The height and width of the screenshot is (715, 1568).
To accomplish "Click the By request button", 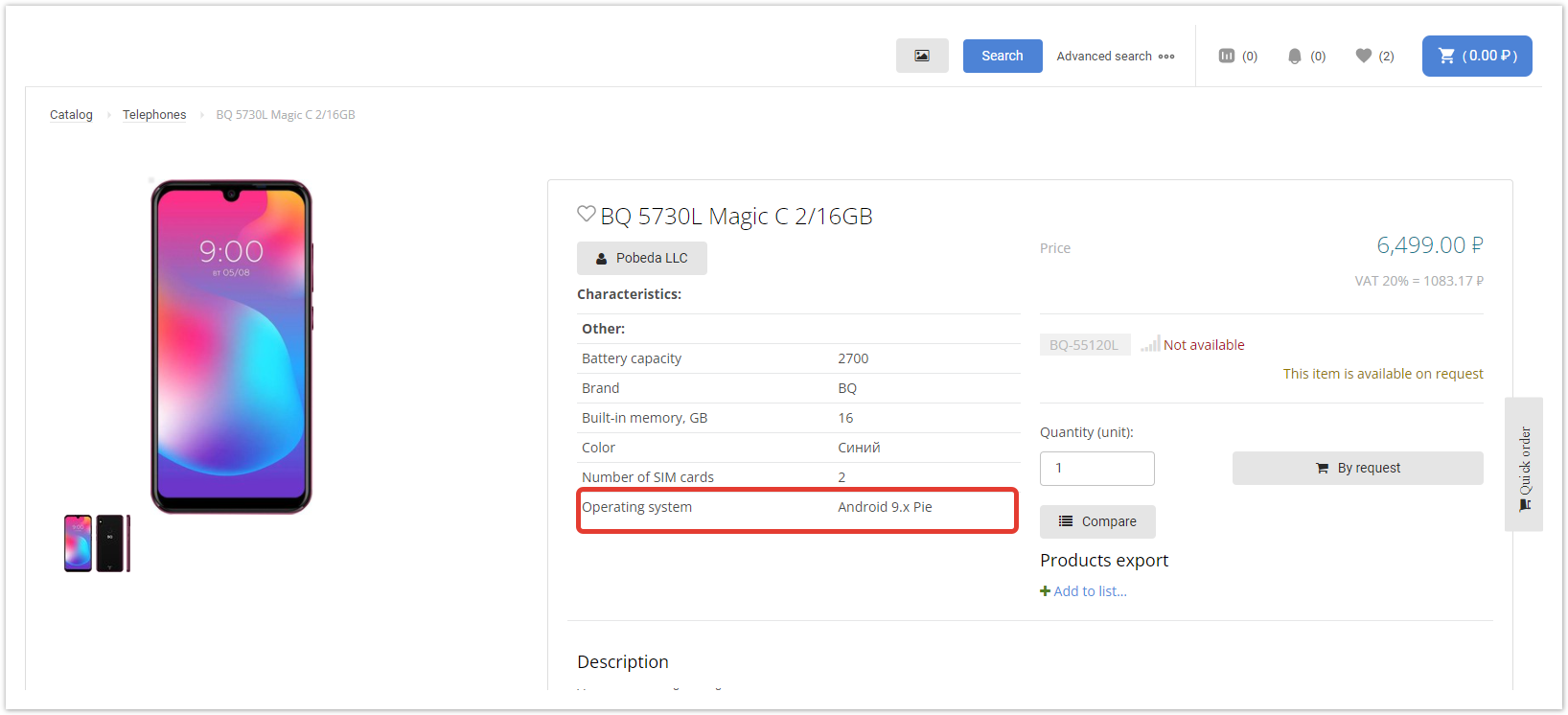I will point(1358,469).
